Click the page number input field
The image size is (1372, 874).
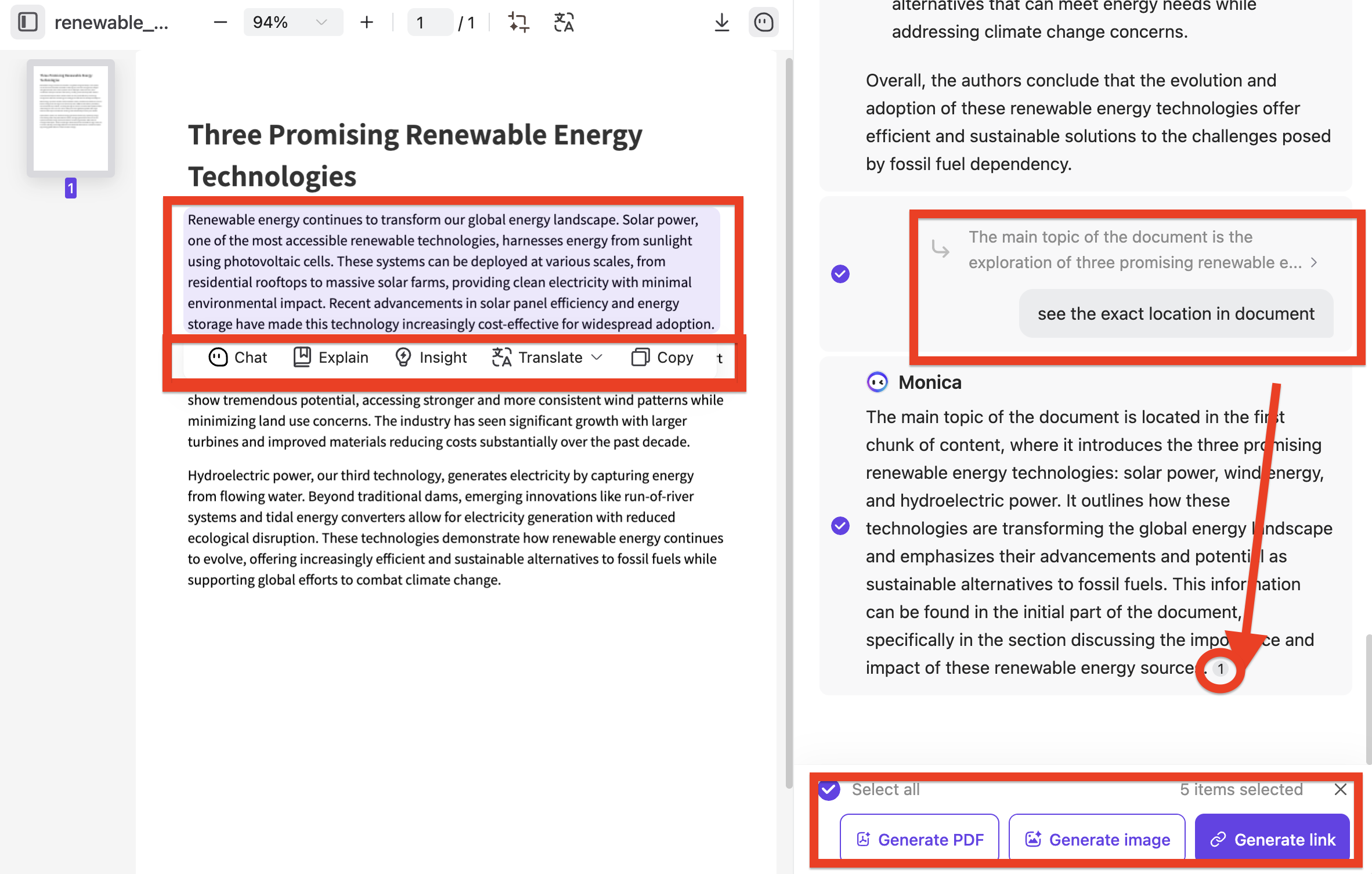(x=429, y=23)
